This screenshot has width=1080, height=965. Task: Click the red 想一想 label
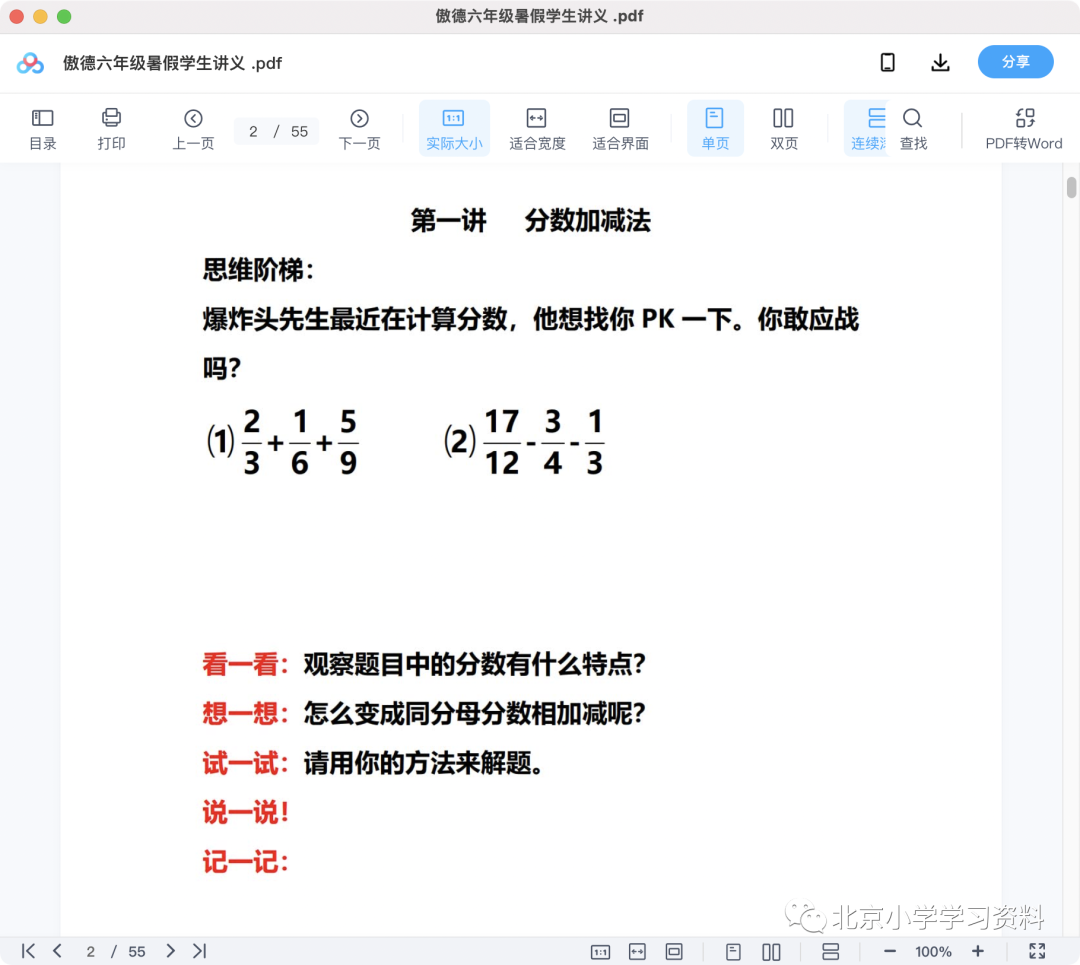[245, 714]
